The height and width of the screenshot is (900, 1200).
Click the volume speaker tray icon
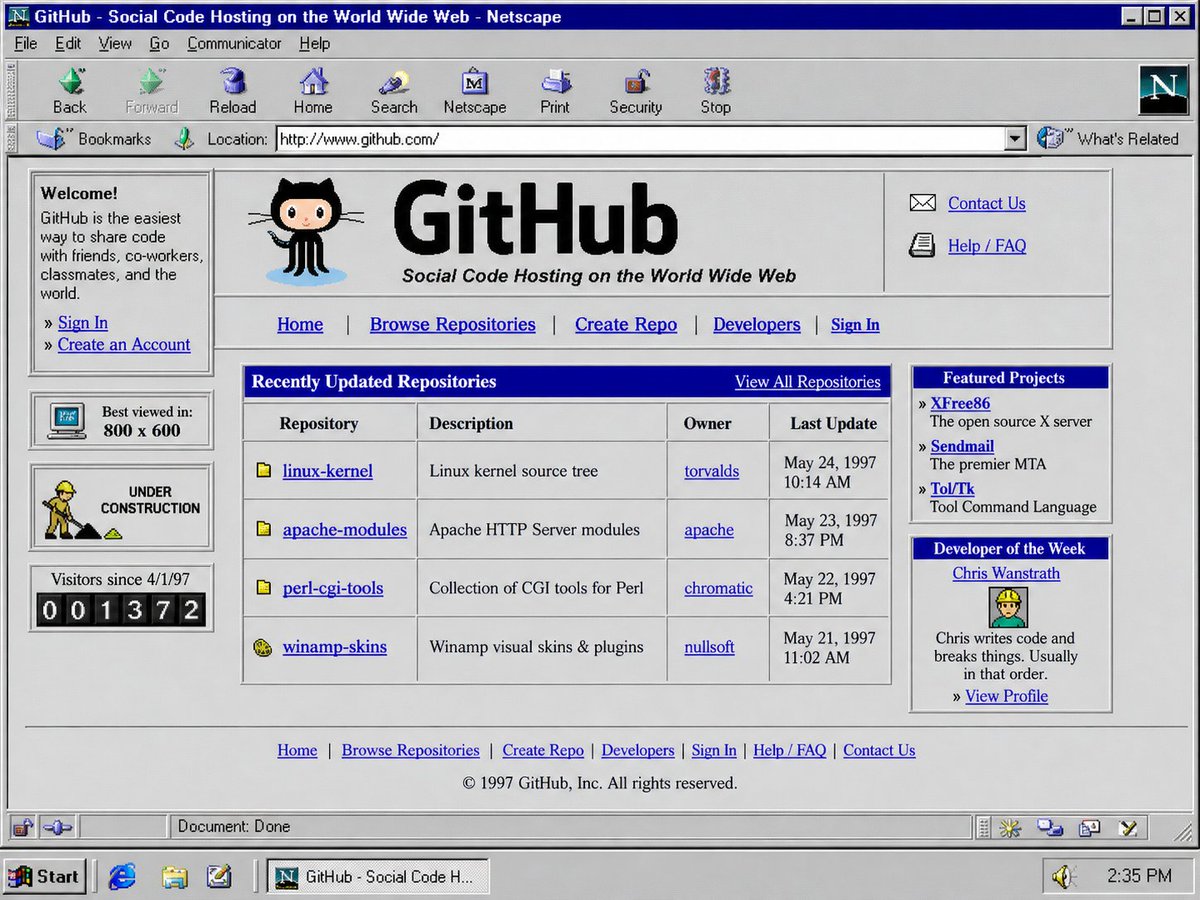coord(1063,877)
